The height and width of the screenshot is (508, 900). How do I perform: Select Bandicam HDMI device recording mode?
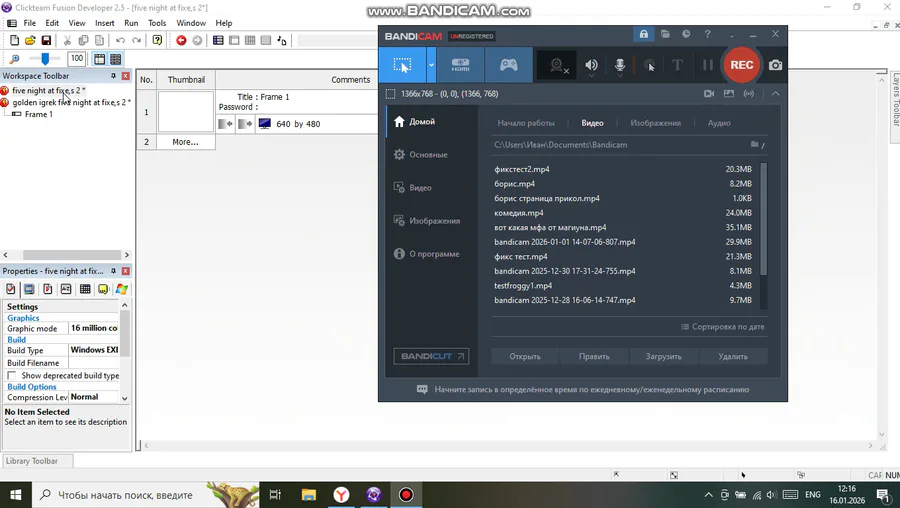(x=460, y=65)
